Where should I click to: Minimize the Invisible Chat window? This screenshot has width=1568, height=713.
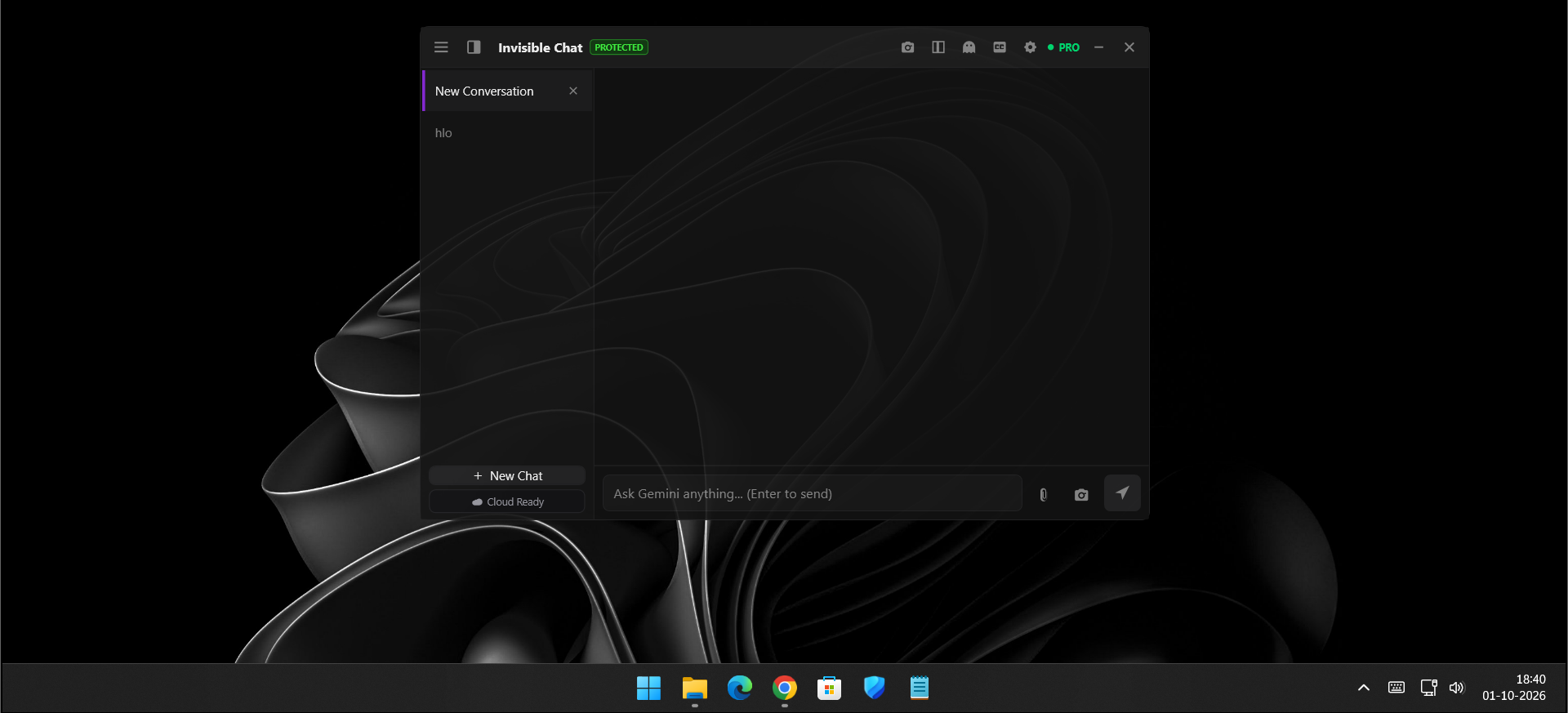tap(1099, 47)
